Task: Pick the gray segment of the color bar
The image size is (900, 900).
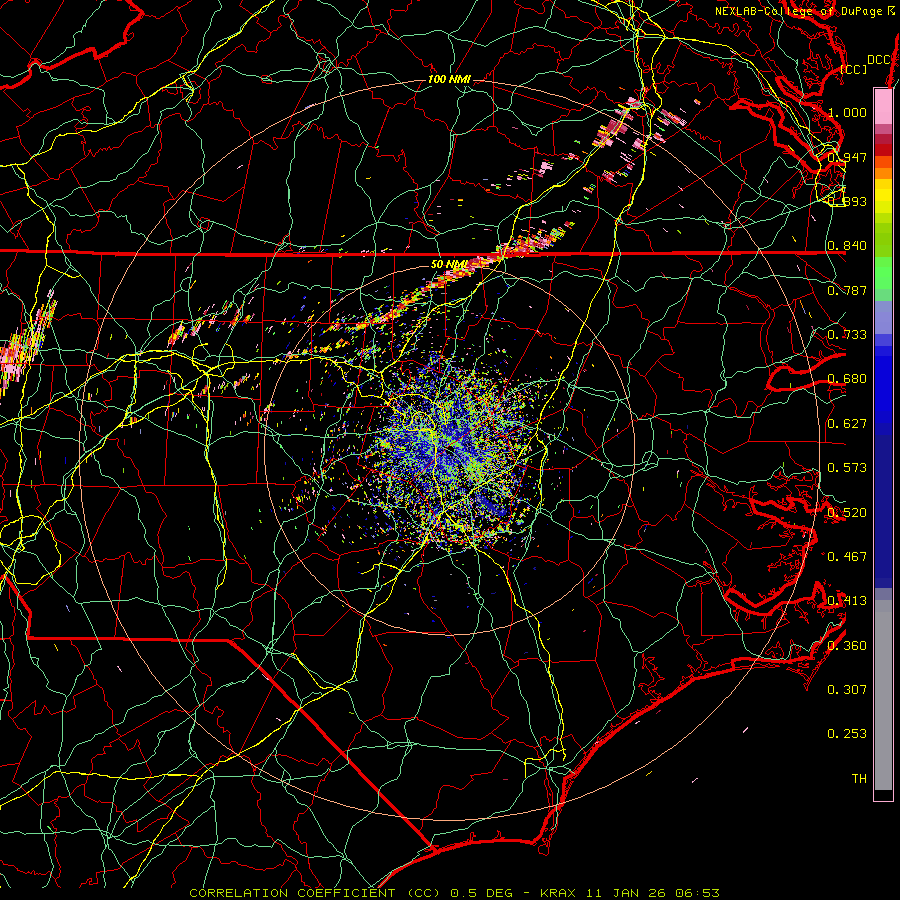Action: pyautogui.click(x=883, y=695)
